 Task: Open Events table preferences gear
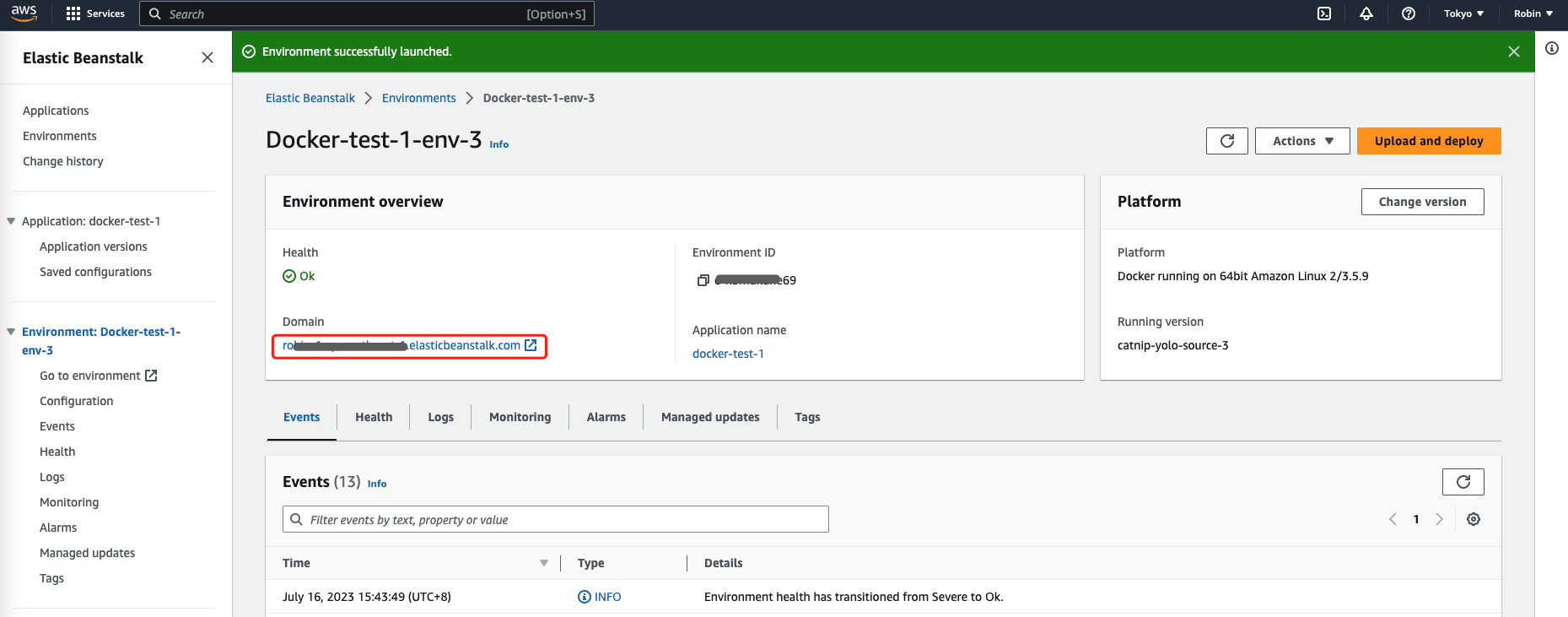coord(1474,519)
